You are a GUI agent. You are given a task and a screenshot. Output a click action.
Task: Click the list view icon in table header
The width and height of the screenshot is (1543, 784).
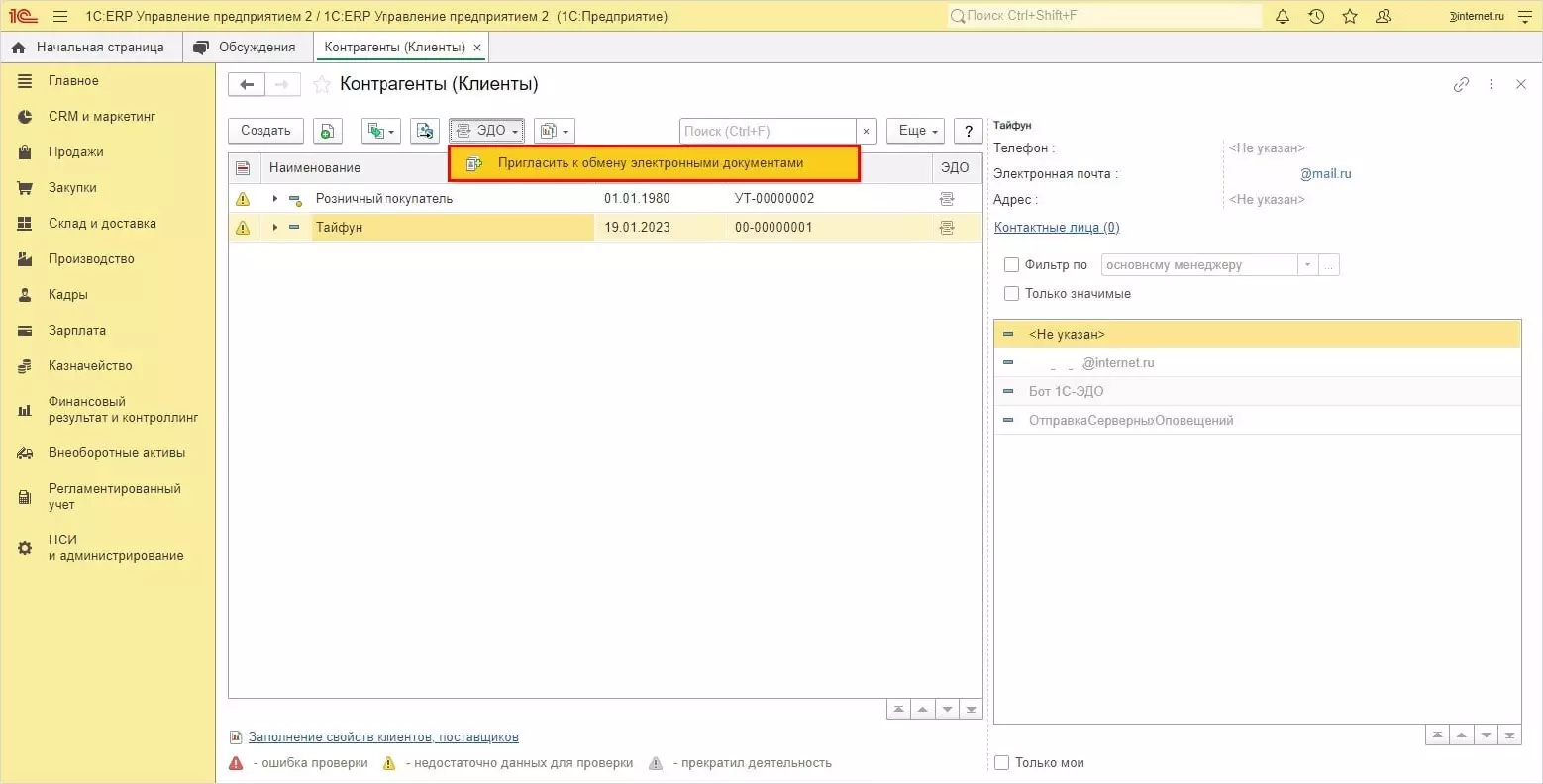(x=243, y=168)
